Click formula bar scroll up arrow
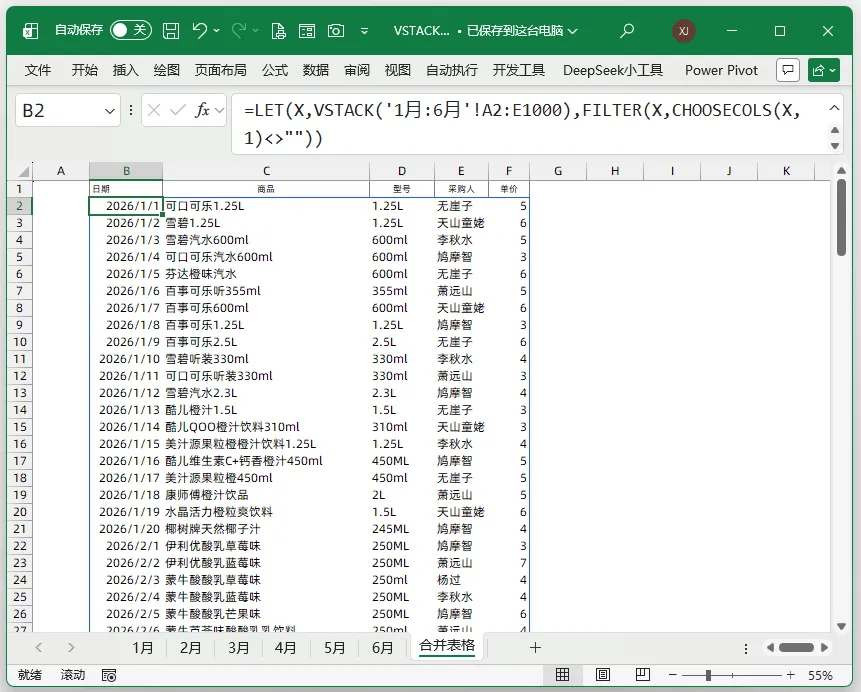The image size is (861, 692). pyautogui.click(x=835, y=130)
